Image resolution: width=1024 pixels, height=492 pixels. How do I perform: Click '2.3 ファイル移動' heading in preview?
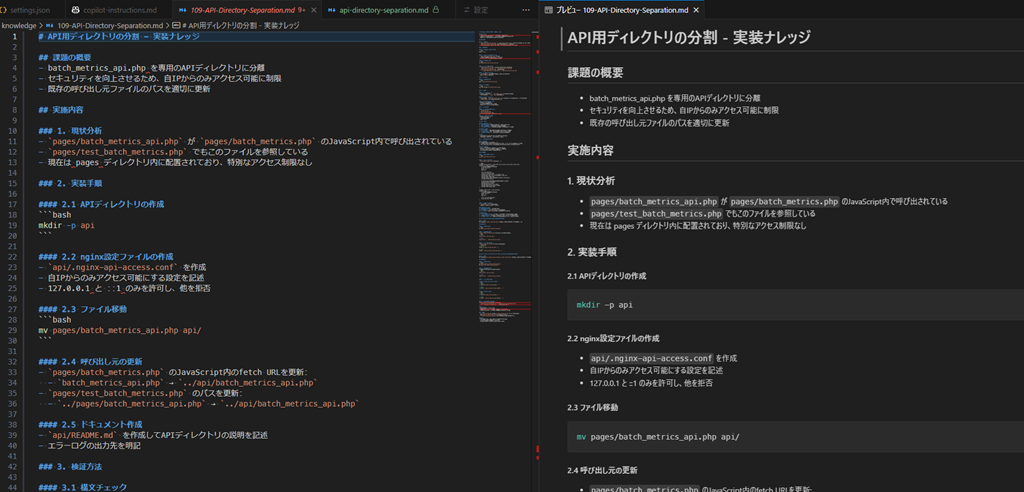tap(593, 407)
